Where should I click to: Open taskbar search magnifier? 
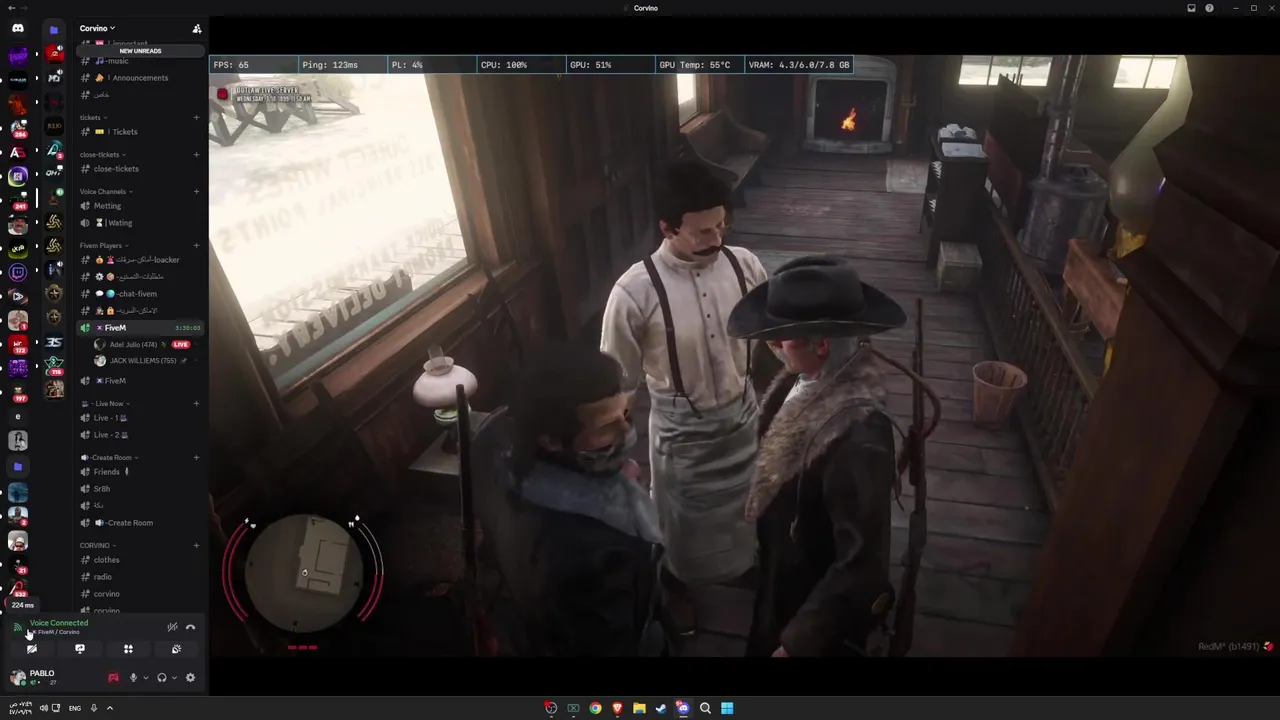click(x=705, y=708)
